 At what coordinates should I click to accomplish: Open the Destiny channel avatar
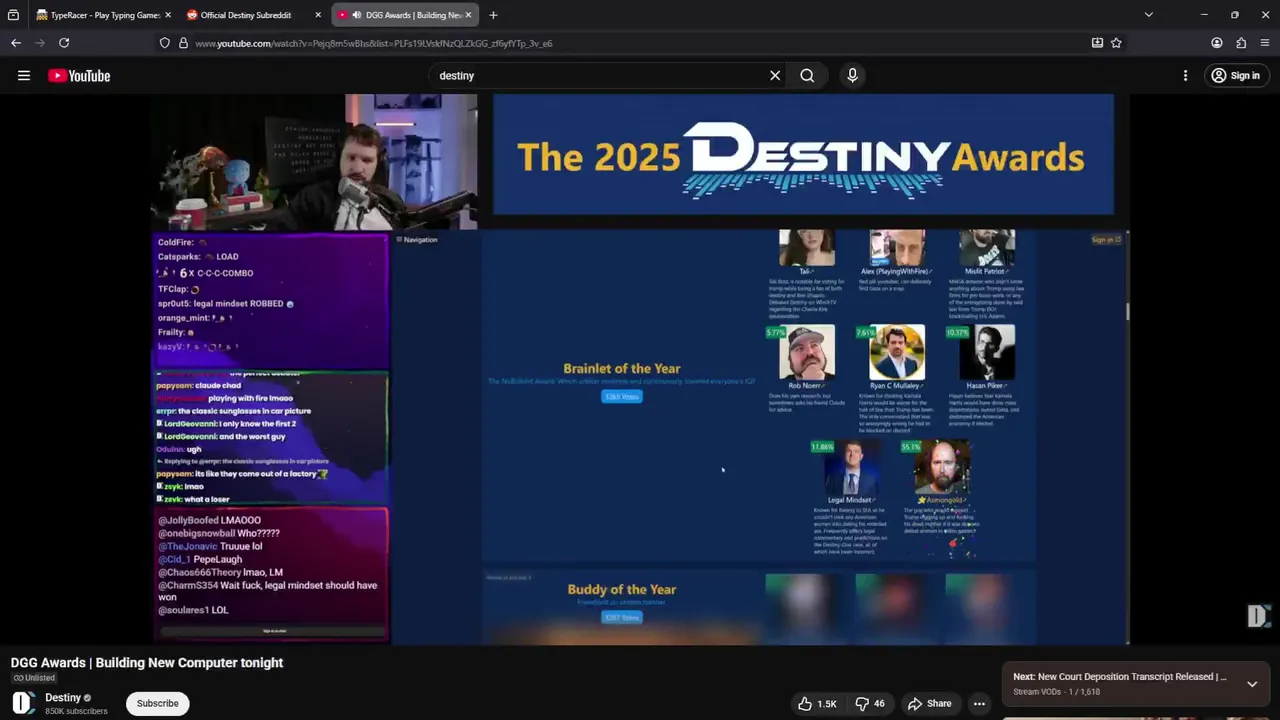pyautogui.click(x=23, y=703)
